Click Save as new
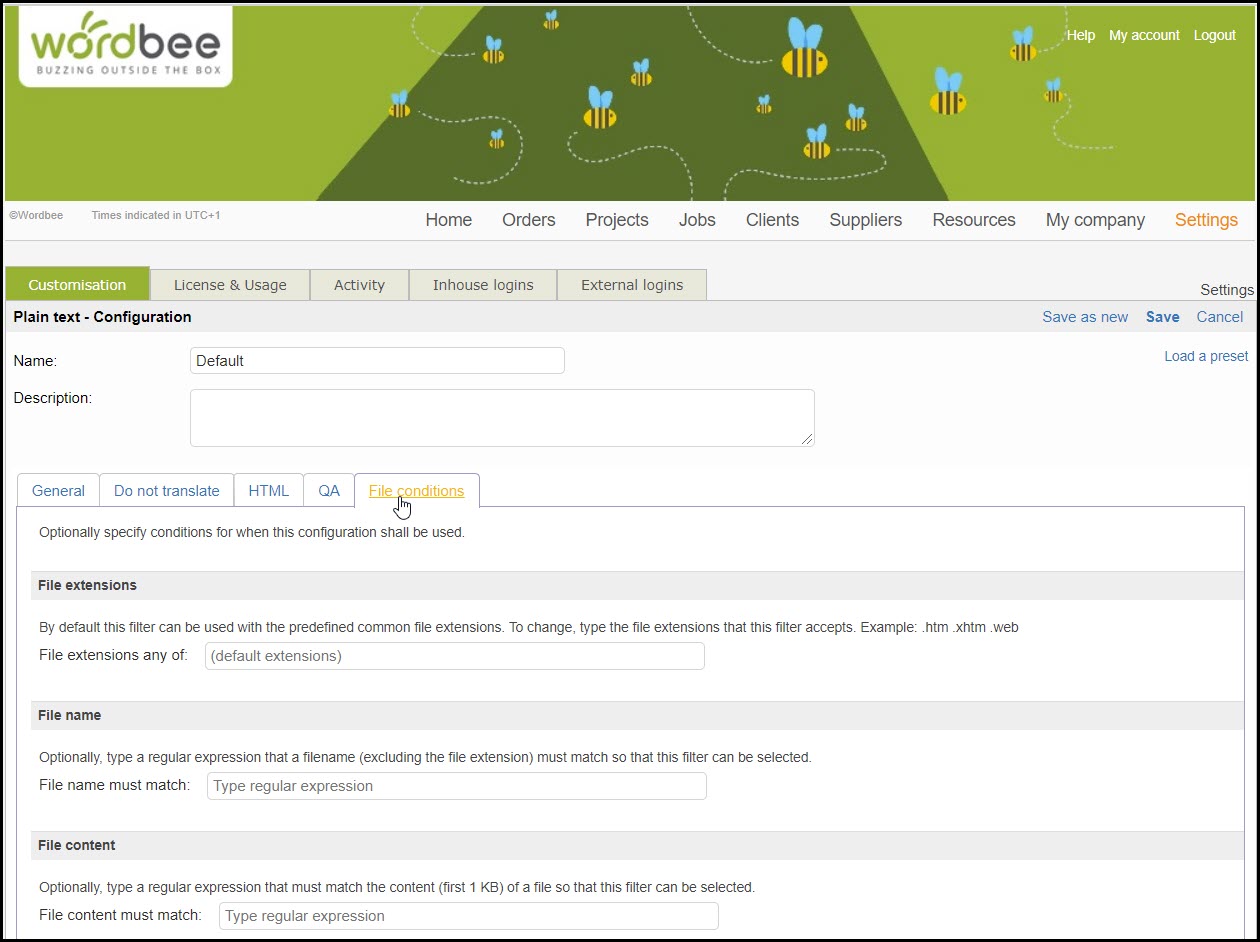 pos(1084,317)
